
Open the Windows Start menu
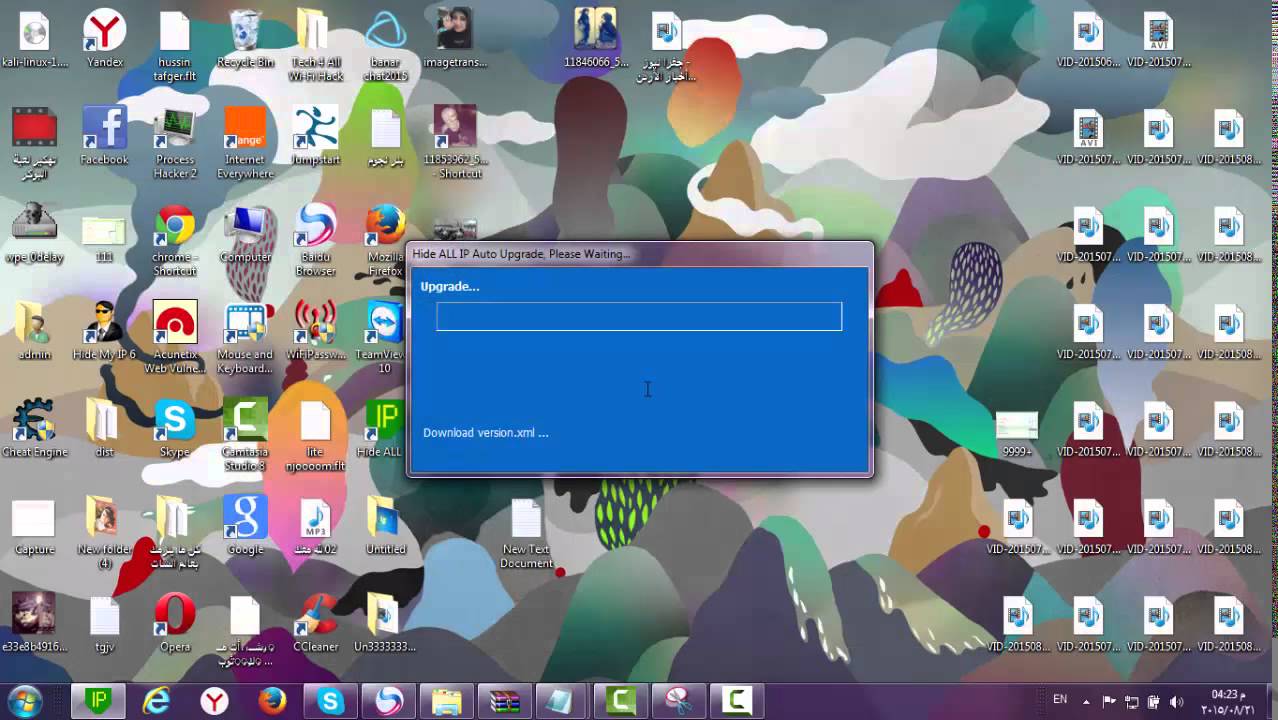tap(24, 700)
